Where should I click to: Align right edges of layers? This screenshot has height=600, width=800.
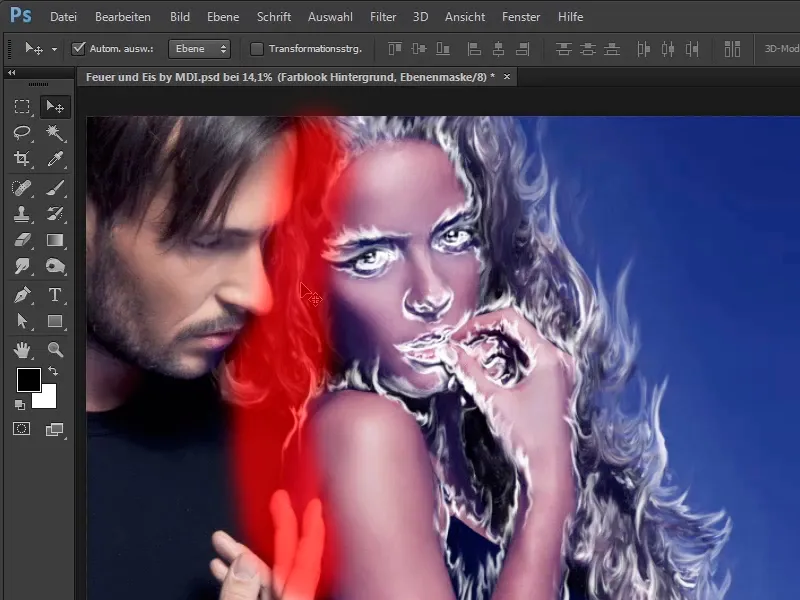click(x=522, y=49)
